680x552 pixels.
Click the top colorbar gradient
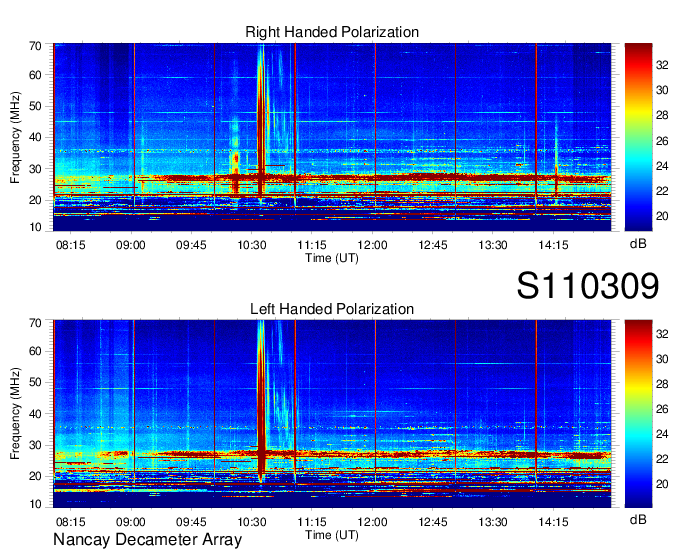coord(638,137)
